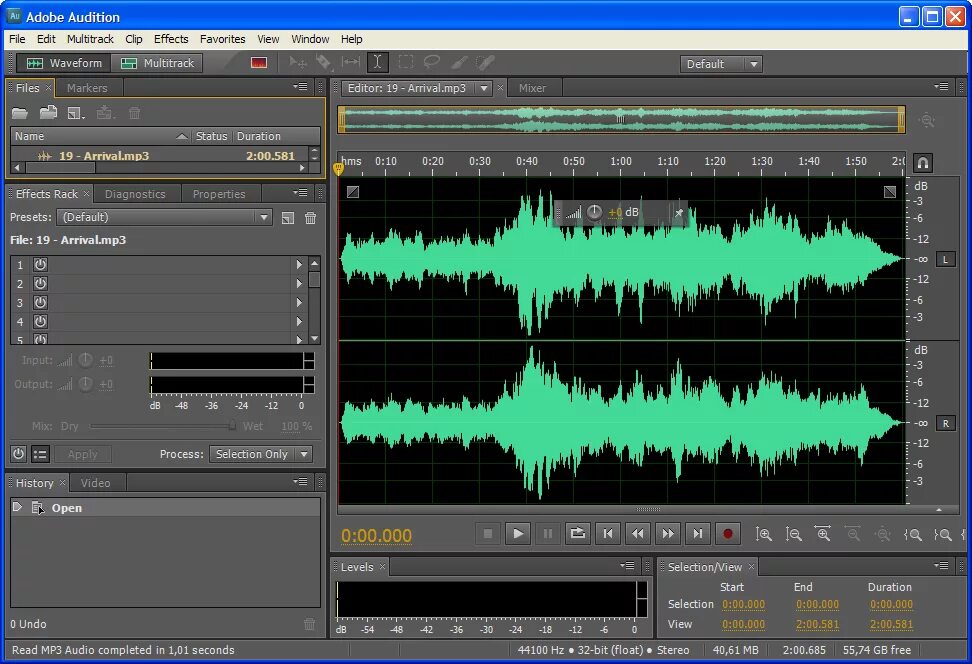
Task: Click the fade-out handle at the waveform end
Action: tap(890, 192)
